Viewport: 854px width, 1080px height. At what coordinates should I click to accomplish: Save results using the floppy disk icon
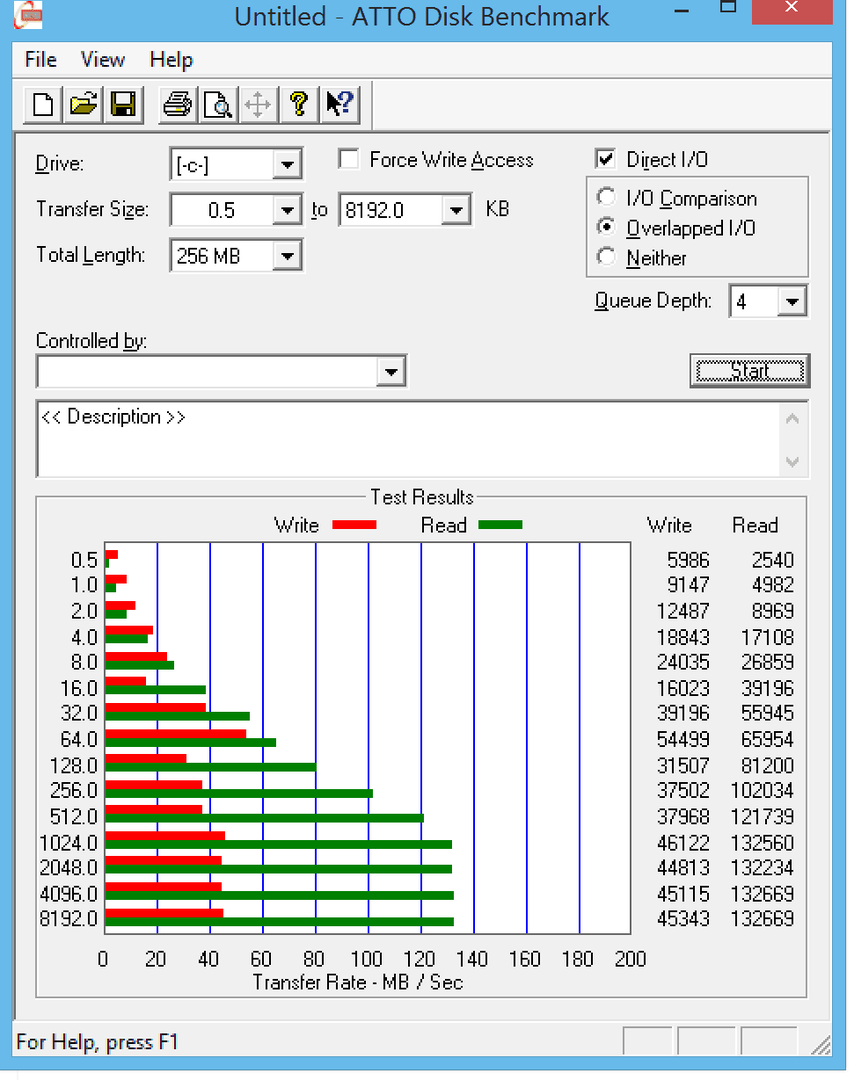[123, 105]
